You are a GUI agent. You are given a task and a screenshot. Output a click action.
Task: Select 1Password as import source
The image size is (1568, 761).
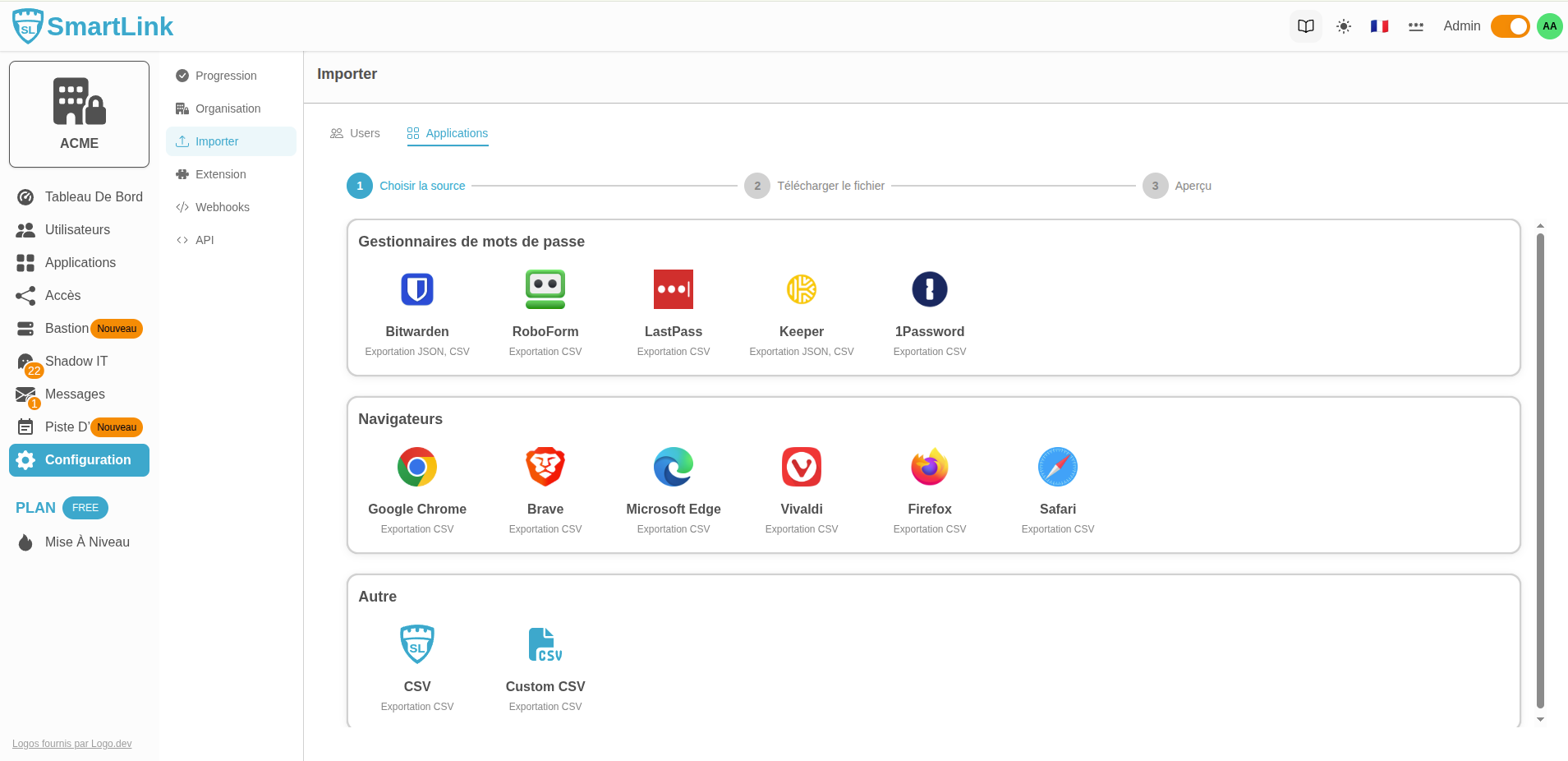coord(929,289)
